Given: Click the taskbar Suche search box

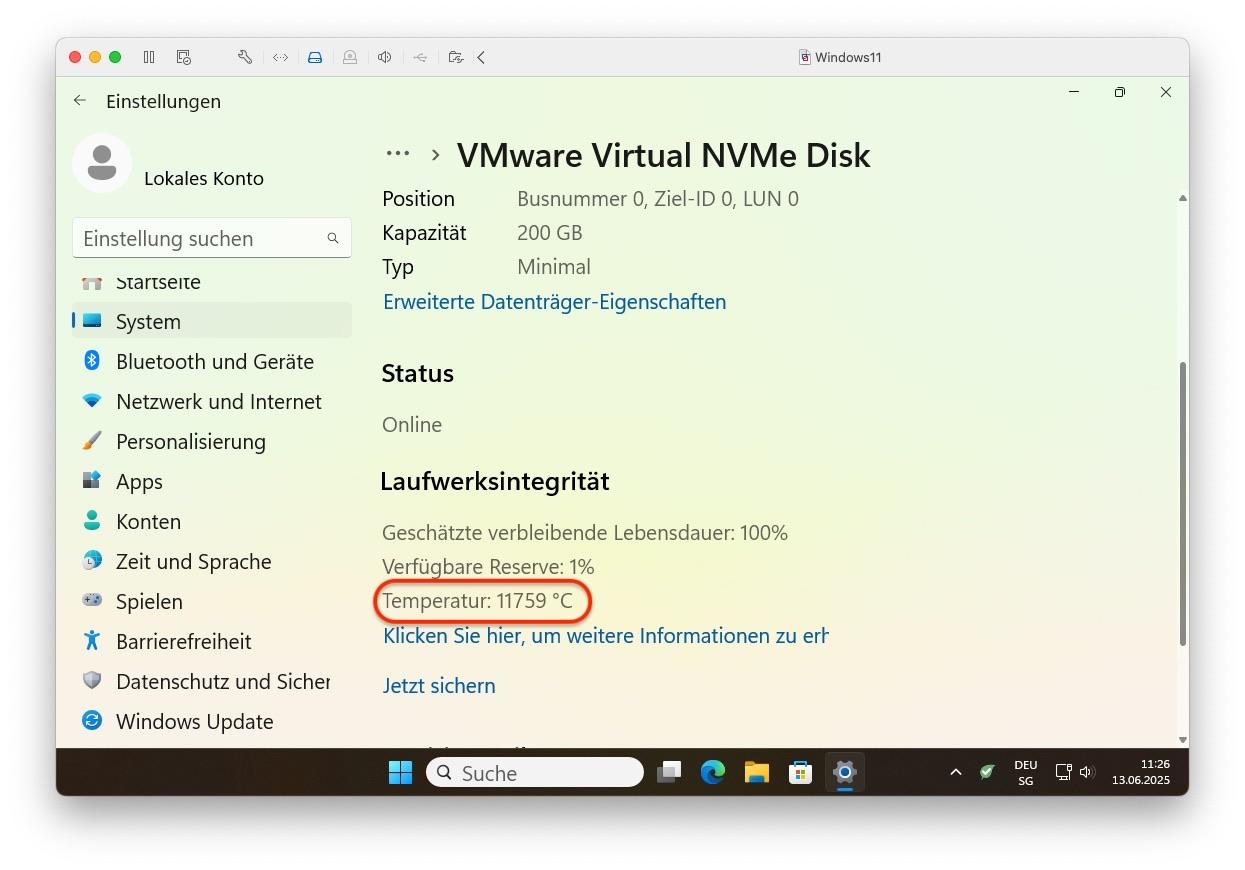Looking at the screenshot, I should point(534,772).
